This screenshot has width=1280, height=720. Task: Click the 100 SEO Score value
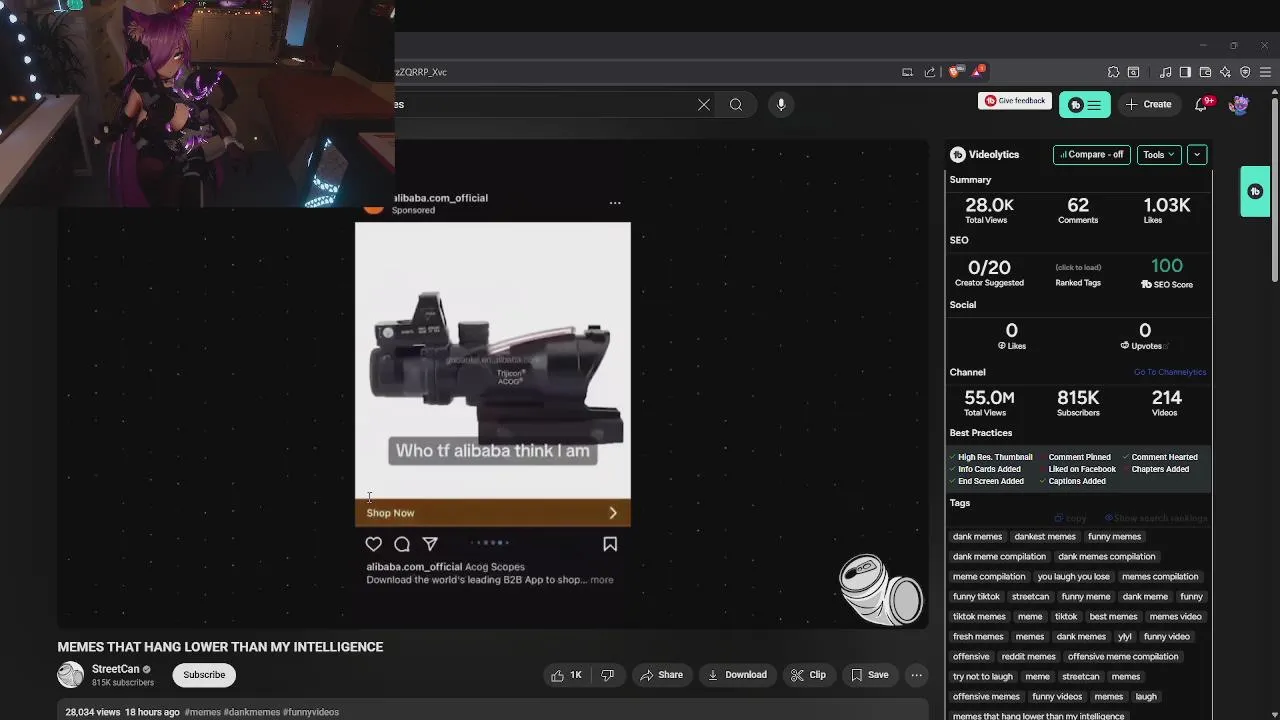(x=1167, y=266)
